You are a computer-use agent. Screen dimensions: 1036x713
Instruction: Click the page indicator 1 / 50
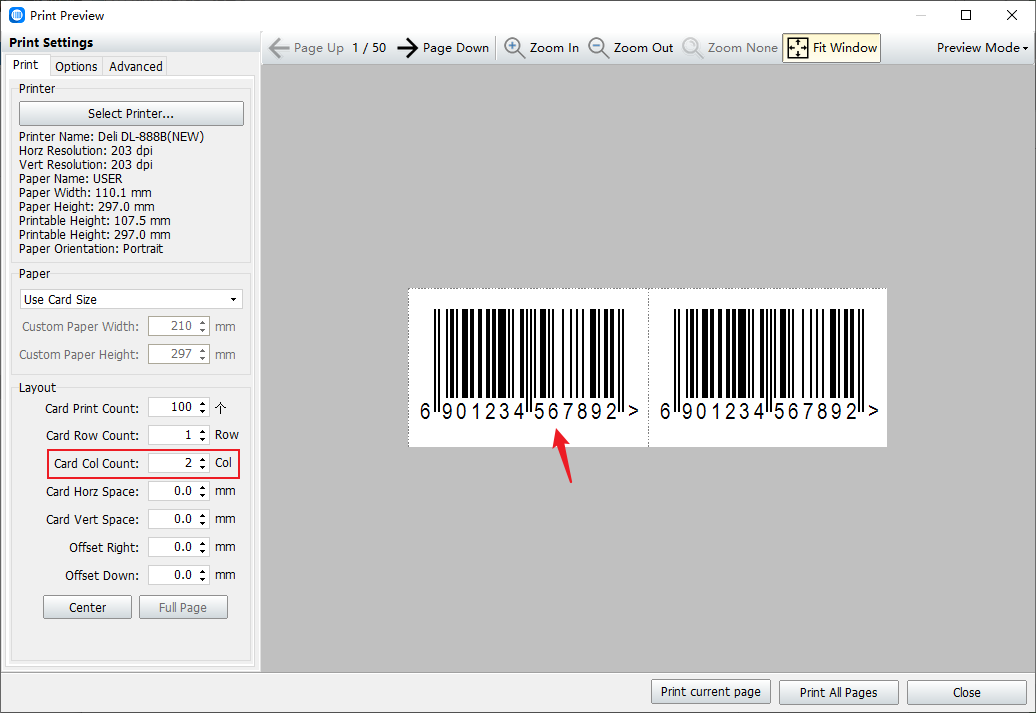pos(369,48)
